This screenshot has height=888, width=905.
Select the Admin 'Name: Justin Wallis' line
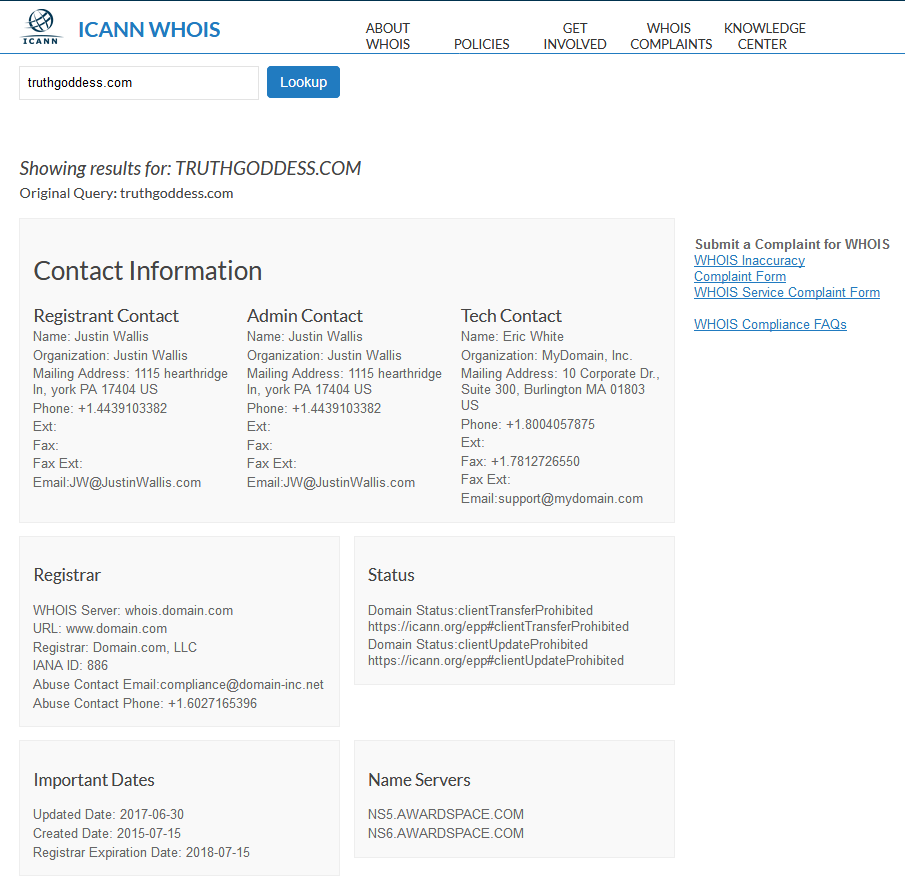pyautogui.click(x=305, y=336)
